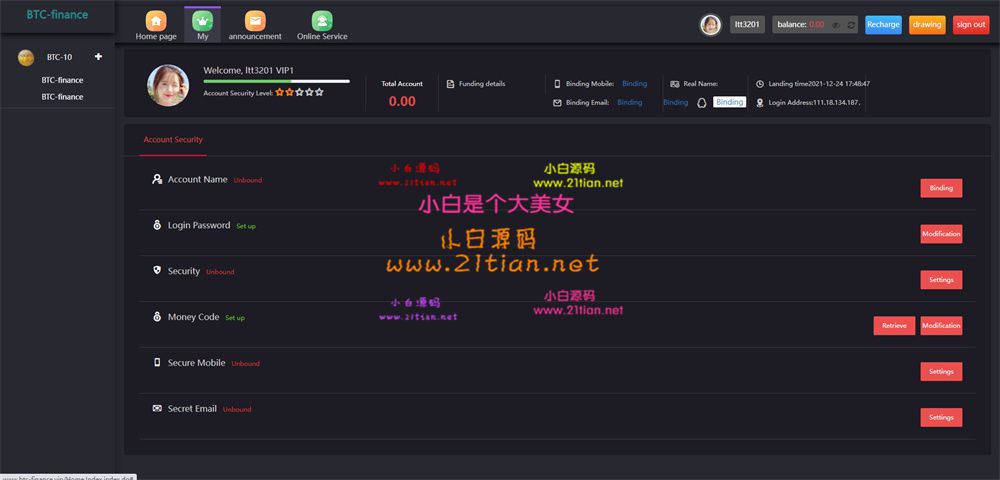Click the announcement envelope icon
The height and width of the screenshot is (480, 1000).
coord(255,21)
